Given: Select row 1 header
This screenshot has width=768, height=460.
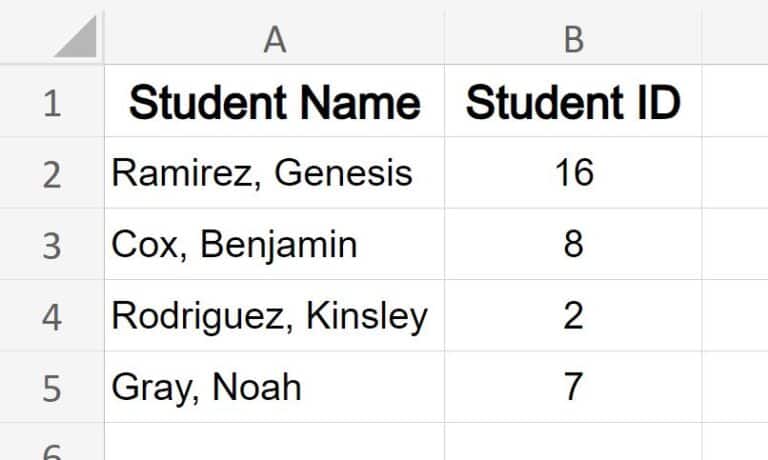Looking at the screenshot, I should coord(52,101).
